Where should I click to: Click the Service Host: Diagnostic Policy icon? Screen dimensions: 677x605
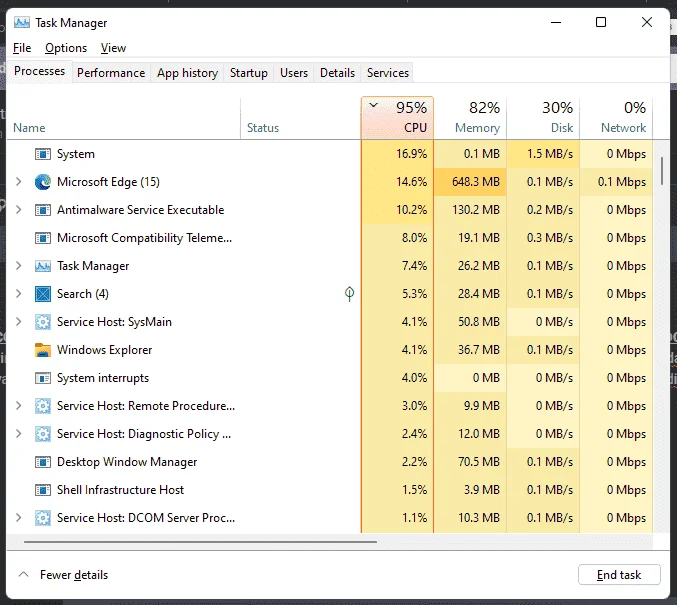(43, 434)
